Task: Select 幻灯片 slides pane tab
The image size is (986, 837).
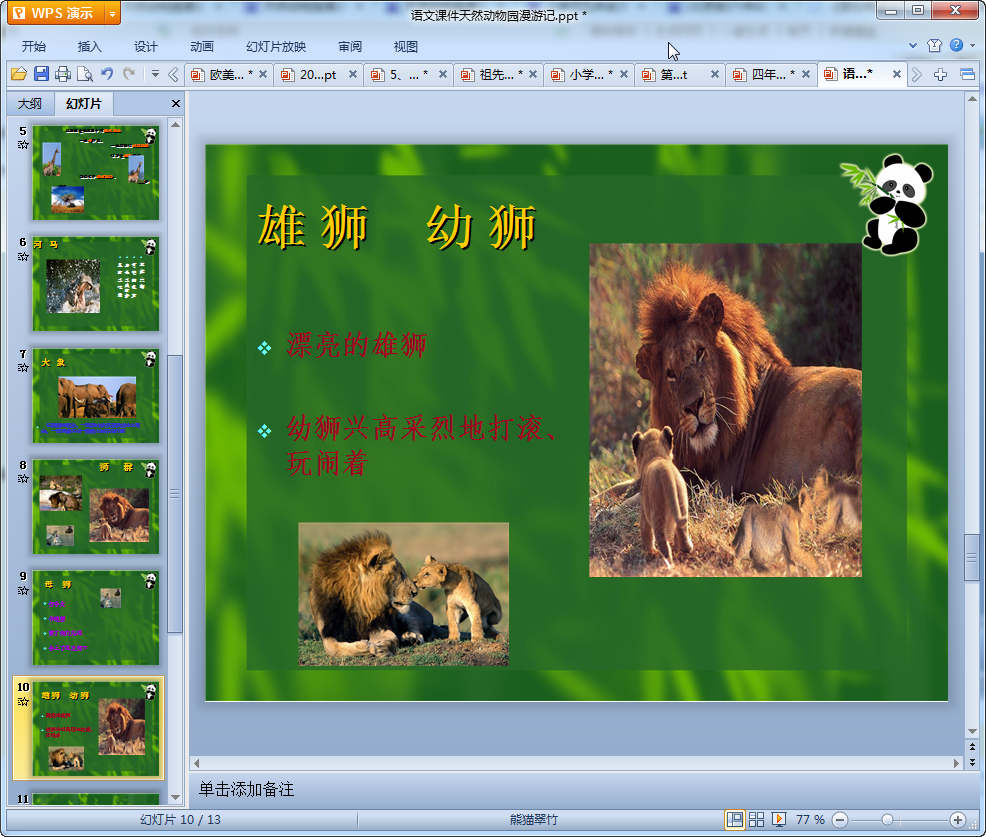Action: [x=84, y=104]
